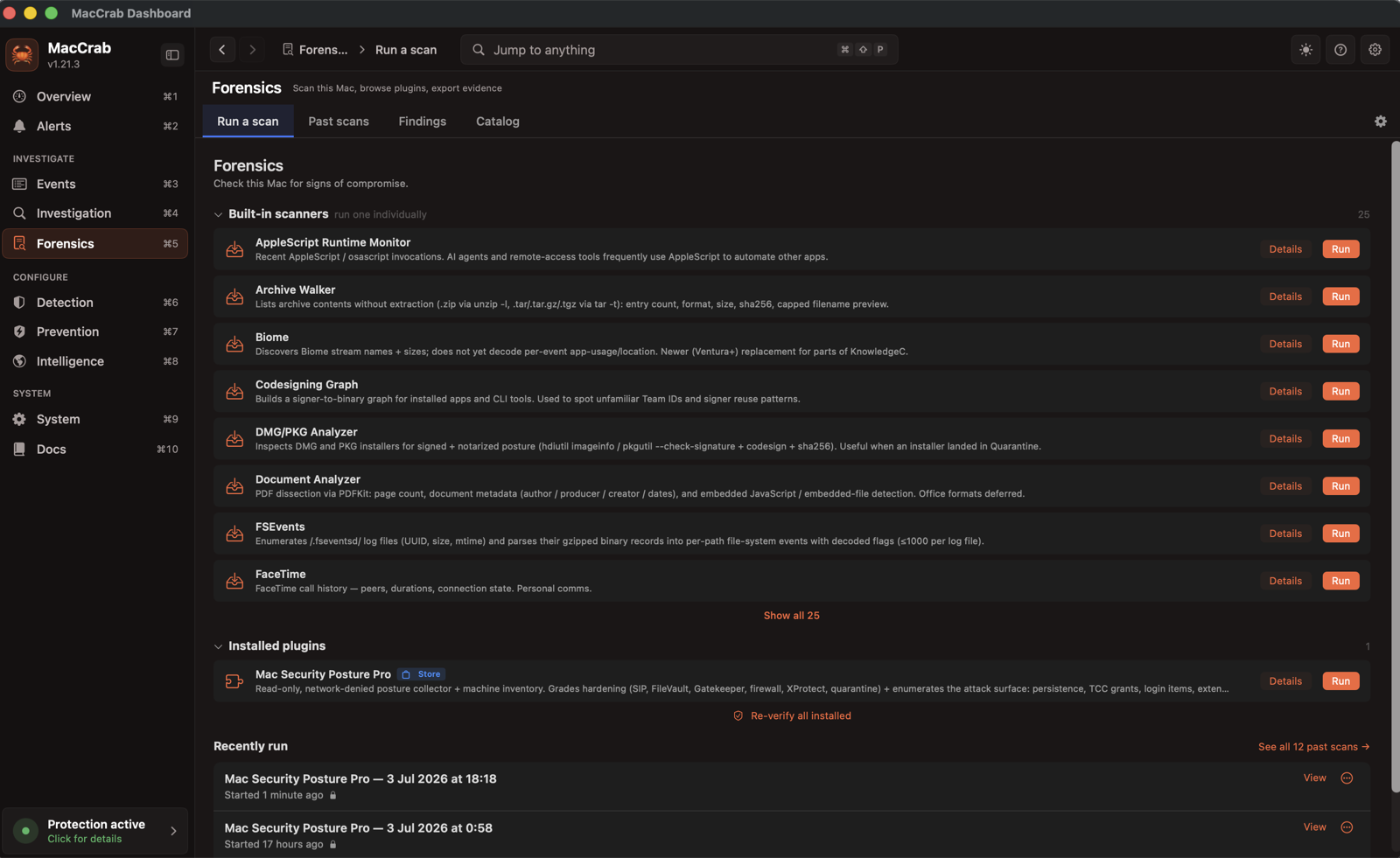
Task: Click green Protection active status dot
Action: point(25,831)
